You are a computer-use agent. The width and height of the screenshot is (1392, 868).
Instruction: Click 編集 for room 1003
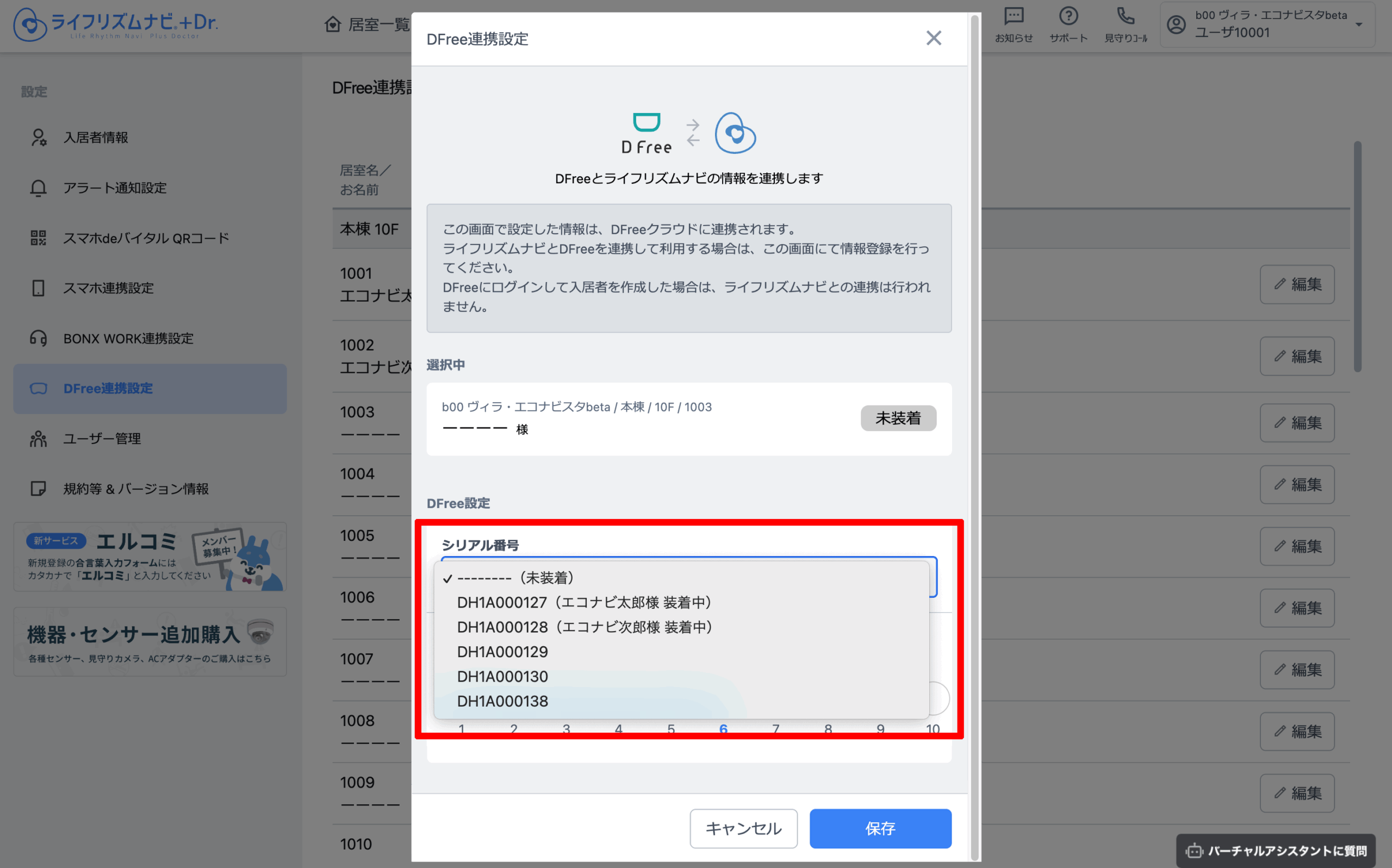click(x=1297, y=422)
